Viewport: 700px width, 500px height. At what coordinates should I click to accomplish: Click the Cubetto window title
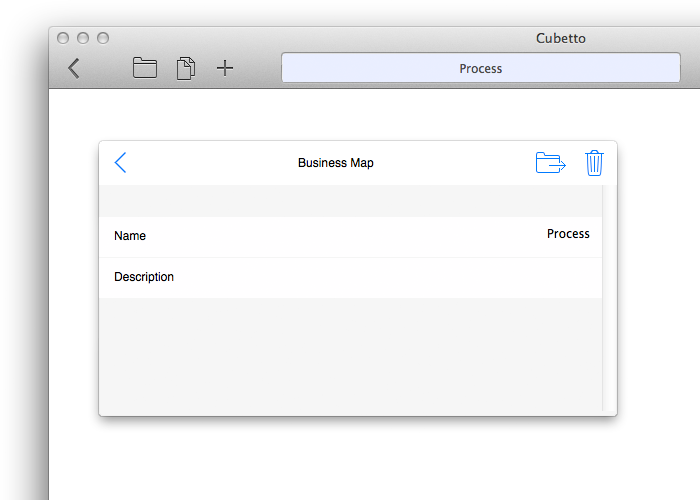coord(561,38)
